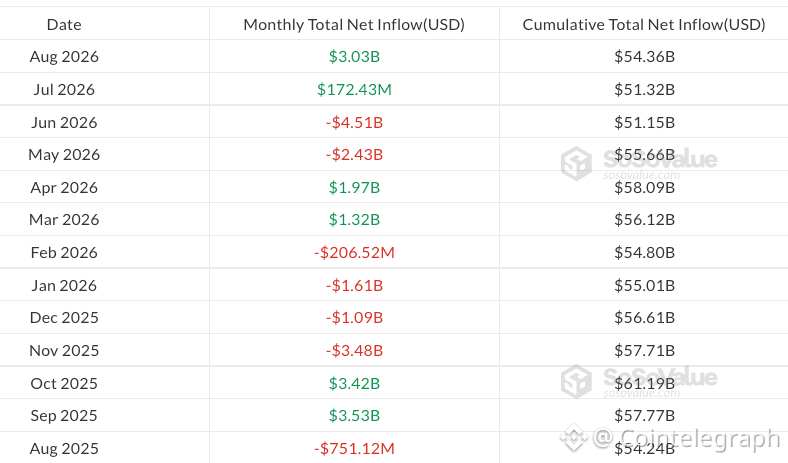Click the Mar 2026 date cell

point(64,220)
